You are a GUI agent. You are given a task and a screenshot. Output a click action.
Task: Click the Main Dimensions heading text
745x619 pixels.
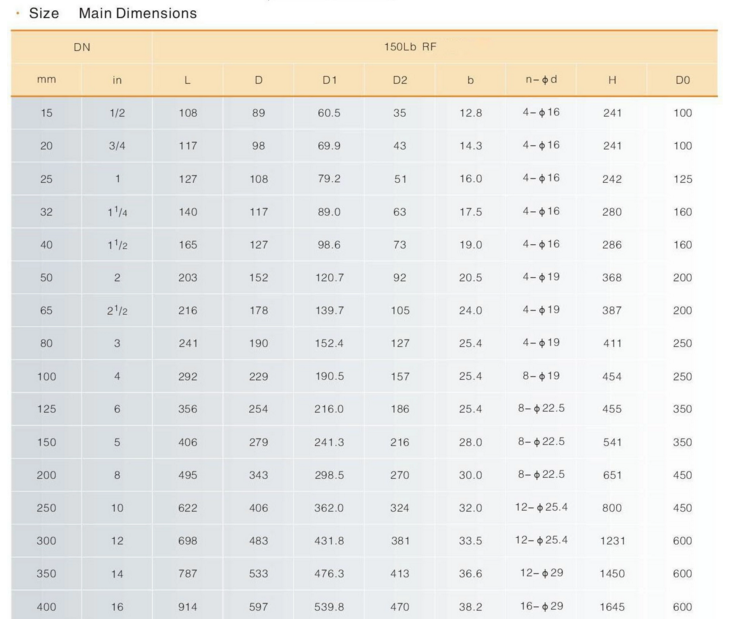point(138,13)
